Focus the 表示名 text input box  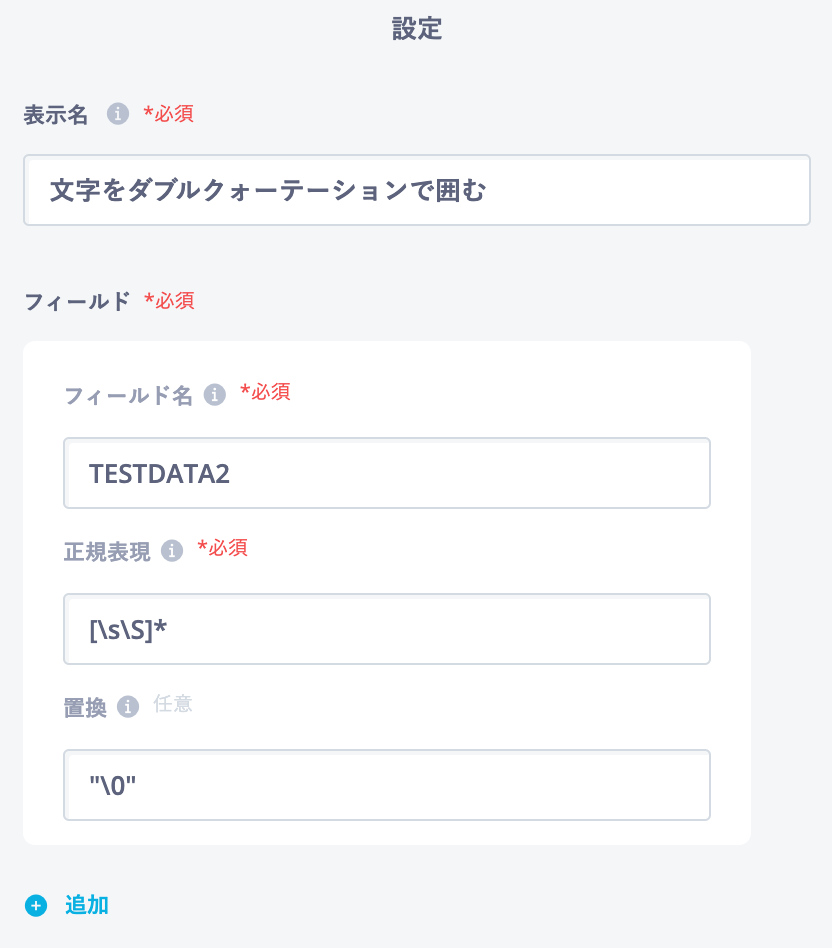point(416,190)
